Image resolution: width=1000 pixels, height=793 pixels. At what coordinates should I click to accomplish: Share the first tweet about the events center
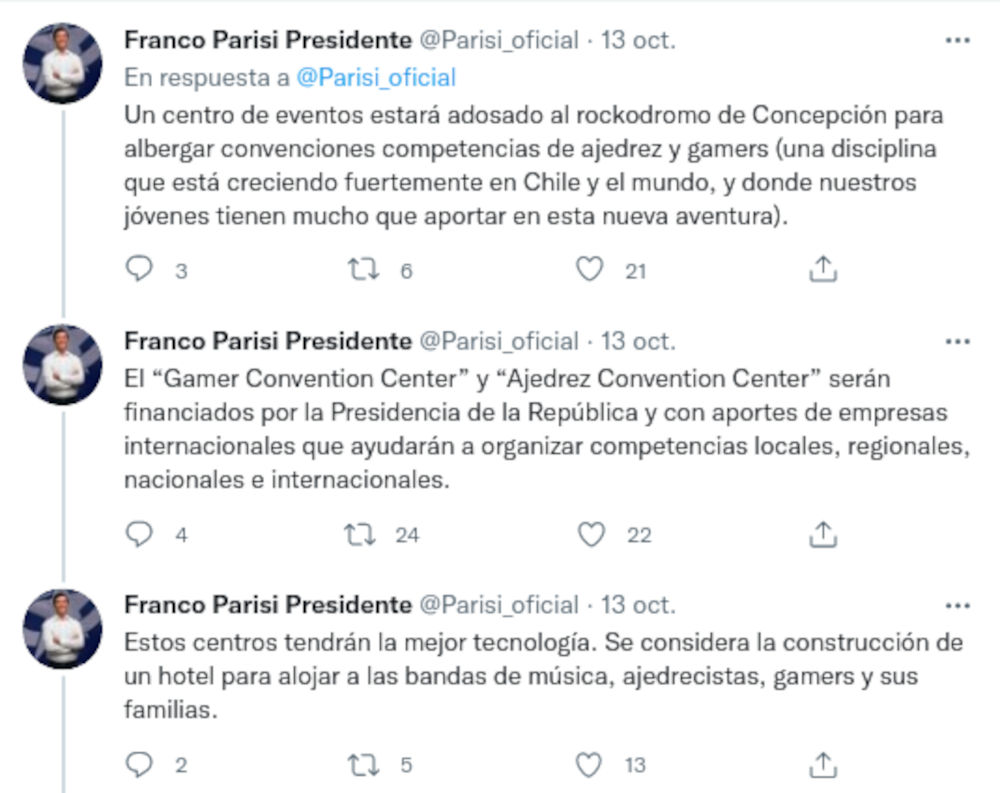822,269
